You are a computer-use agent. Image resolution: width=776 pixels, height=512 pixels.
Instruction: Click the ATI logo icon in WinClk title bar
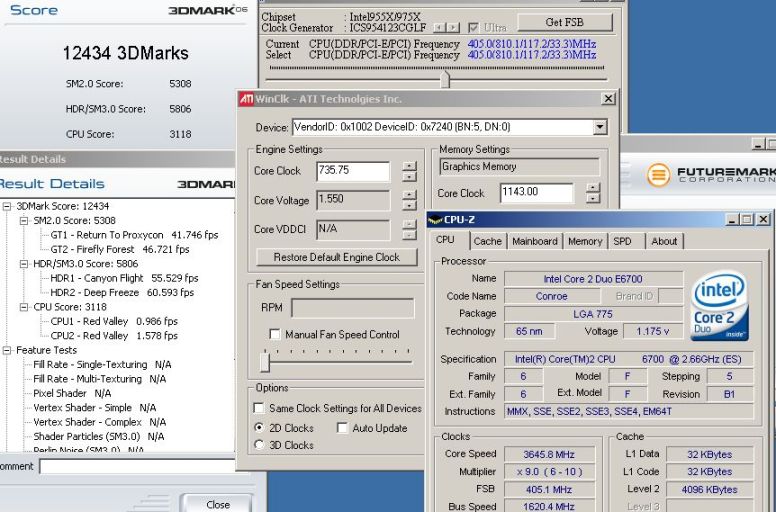(x=246, y=99)
